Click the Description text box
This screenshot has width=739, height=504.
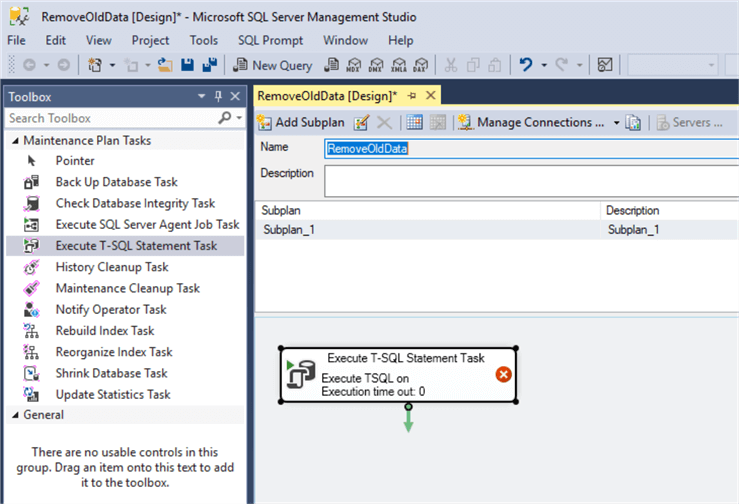(531, 181)
